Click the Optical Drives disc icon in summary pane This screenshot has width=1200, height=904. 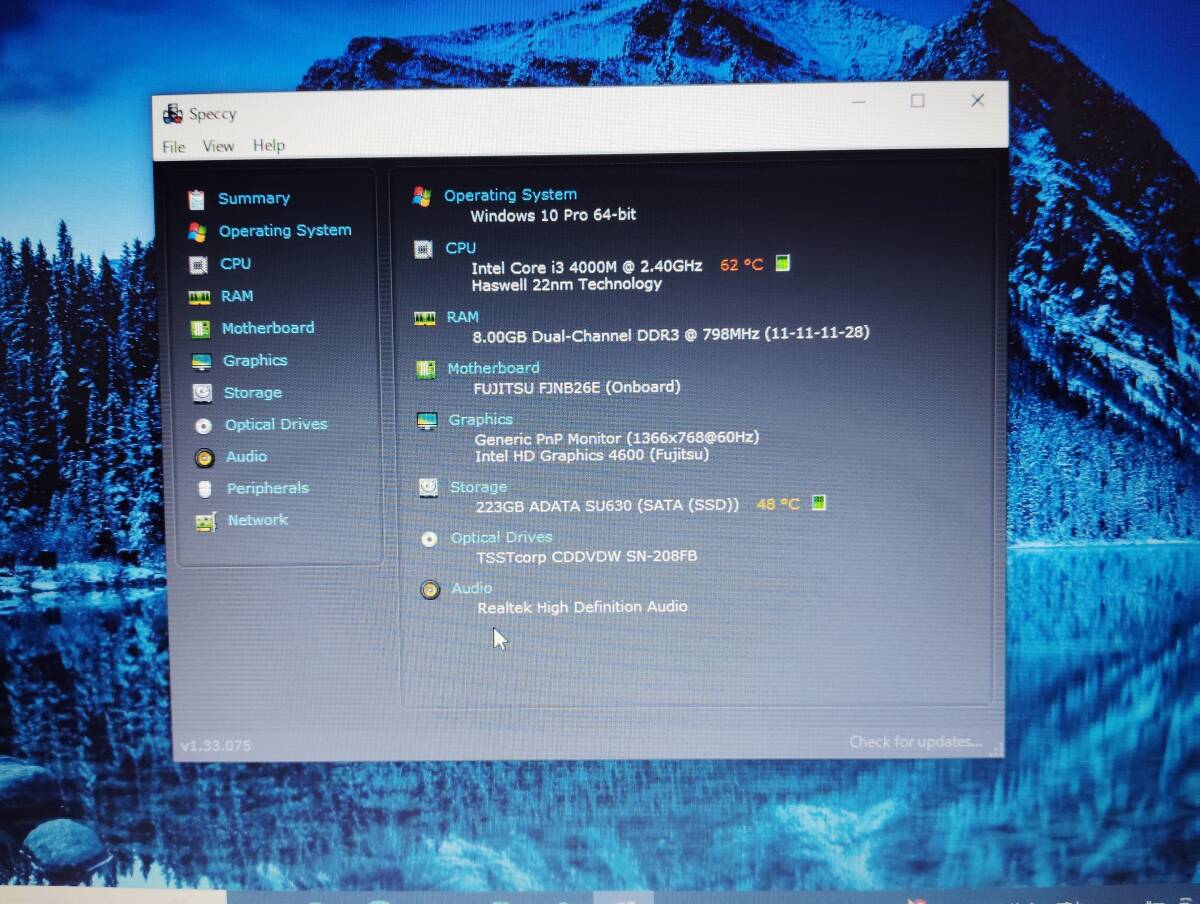pos(429,539)
